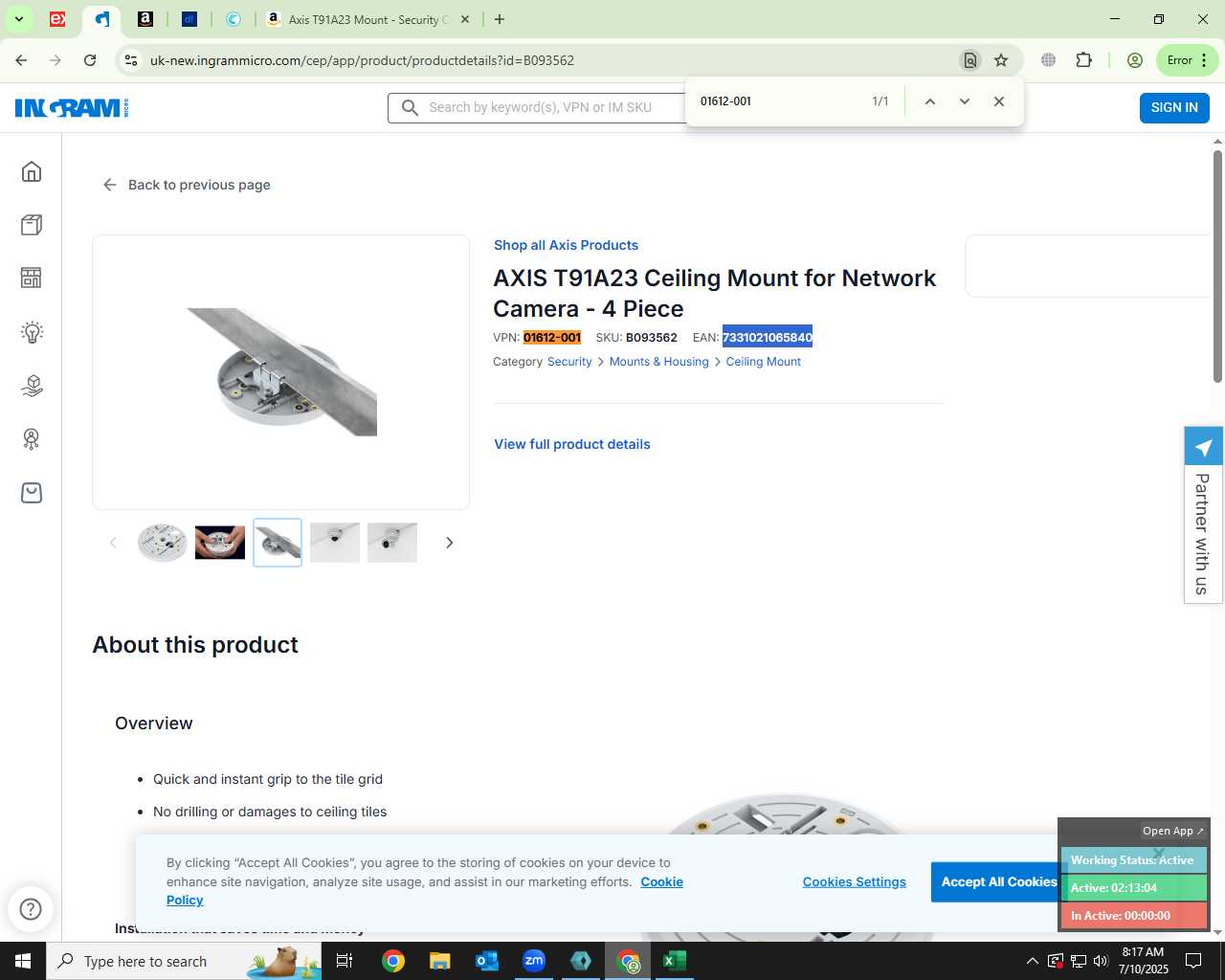1225x980 pixels.
Task: Close the Axis T91A23 Mount tab
Action: click(465, 19)
